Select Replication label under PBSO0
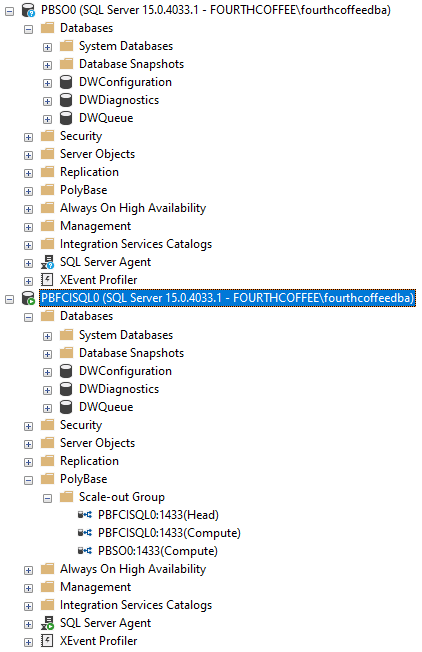 tap(89, 172)
